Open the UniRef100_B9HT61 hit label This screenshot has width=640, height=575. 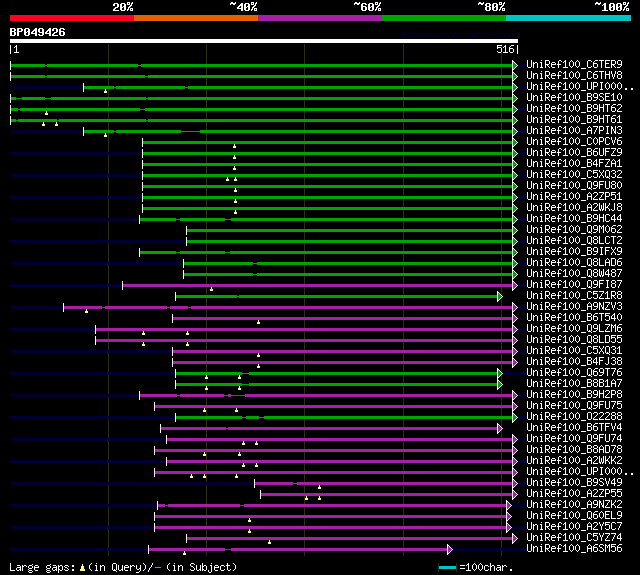tap(574, 120)
